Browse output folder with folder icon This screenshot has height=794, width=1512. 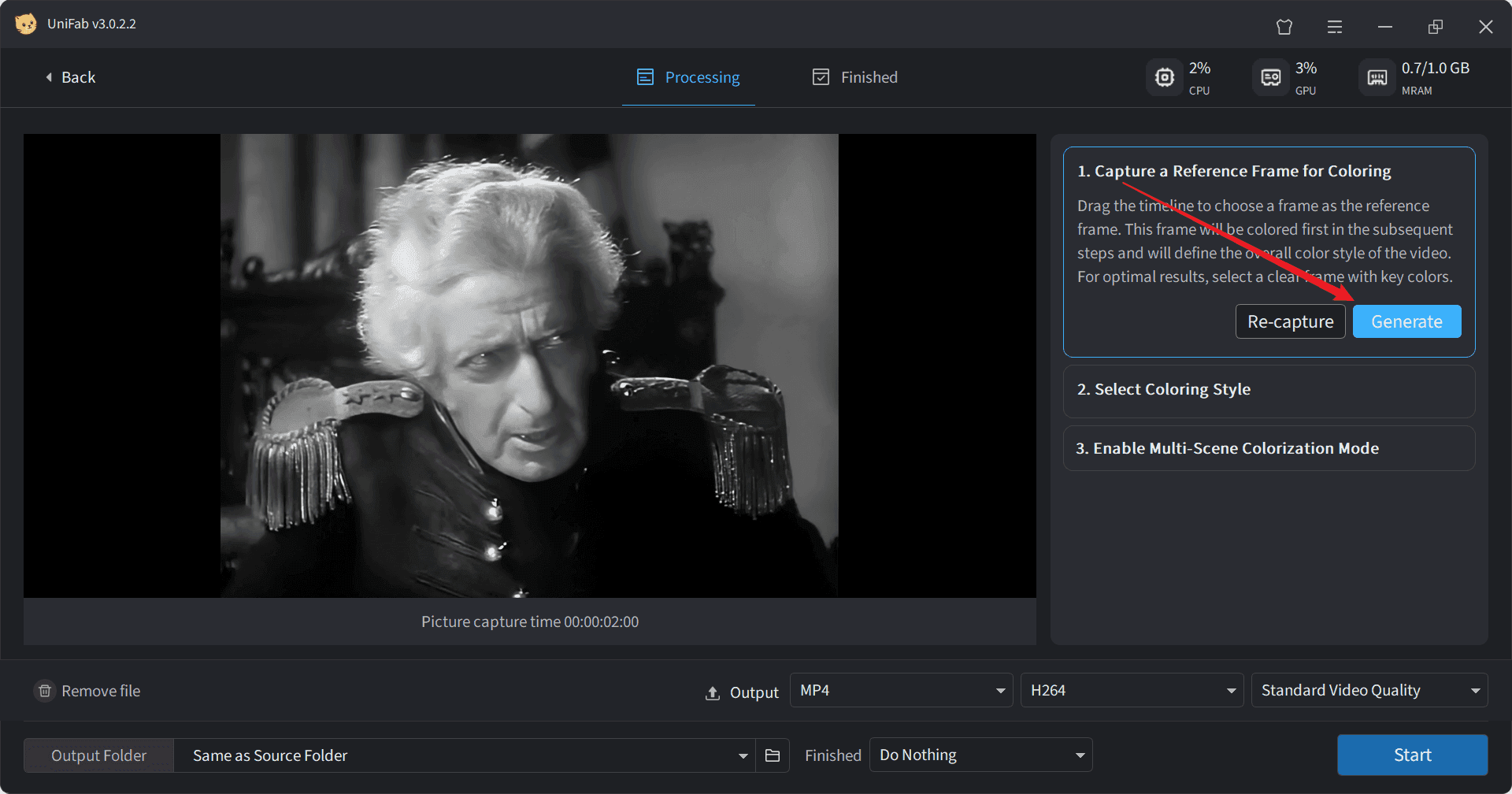coord(773,755)
